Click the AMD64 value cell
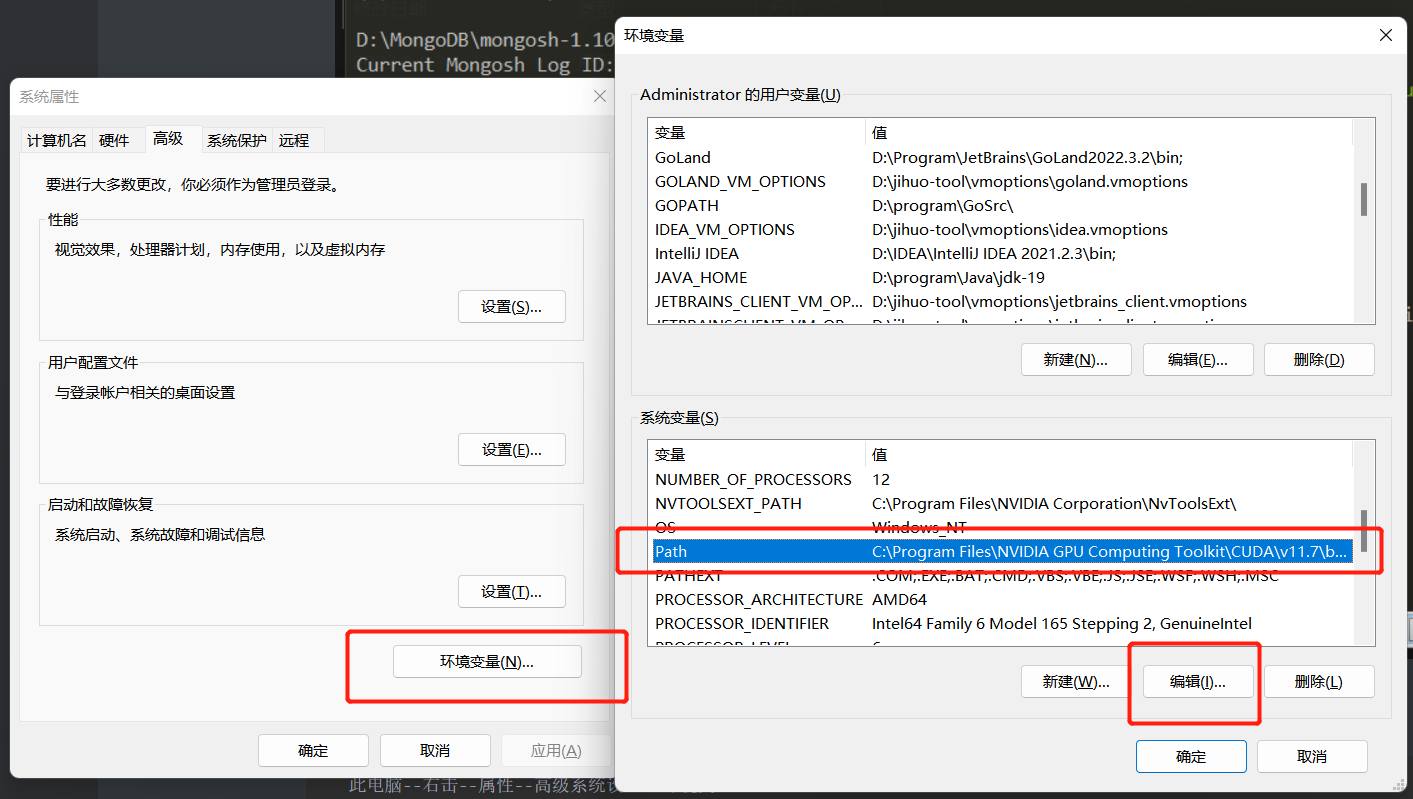This screenshot has width=1413, height=799. [x=900, y=600]
